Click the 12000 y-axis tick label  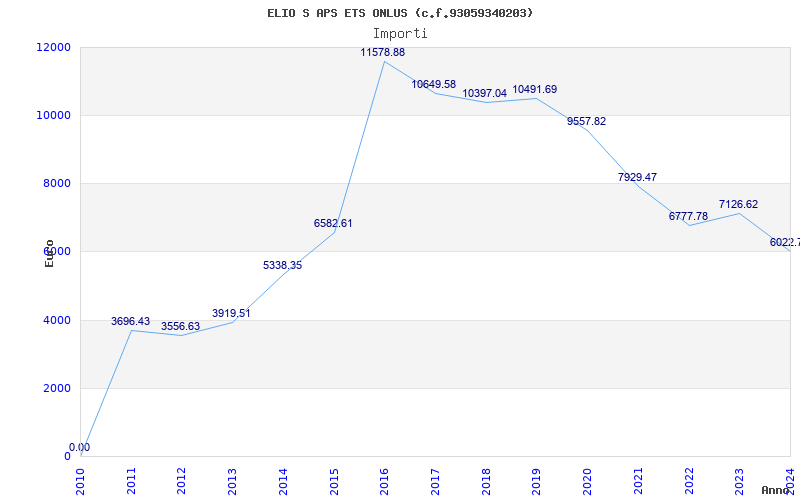[54, 47]
